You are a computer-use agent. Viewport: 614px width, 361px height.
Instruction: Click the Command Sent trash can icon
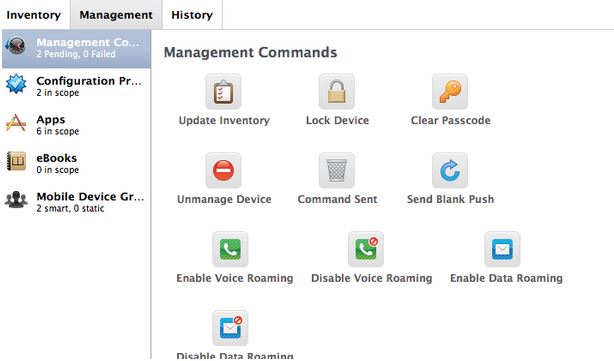(337, 171)
